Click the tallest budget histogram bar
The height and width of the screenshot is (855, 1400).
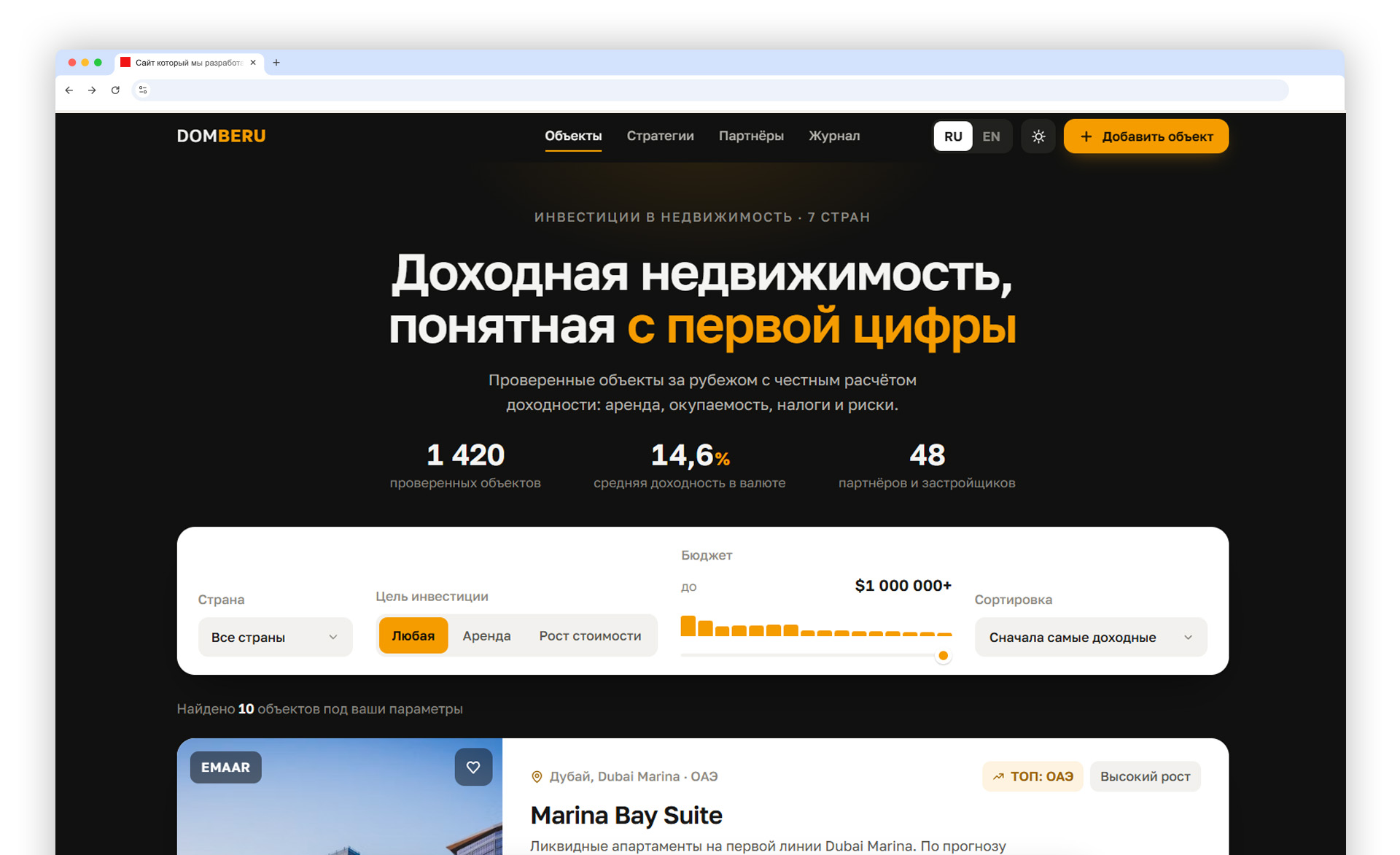[x=688, y=626]
